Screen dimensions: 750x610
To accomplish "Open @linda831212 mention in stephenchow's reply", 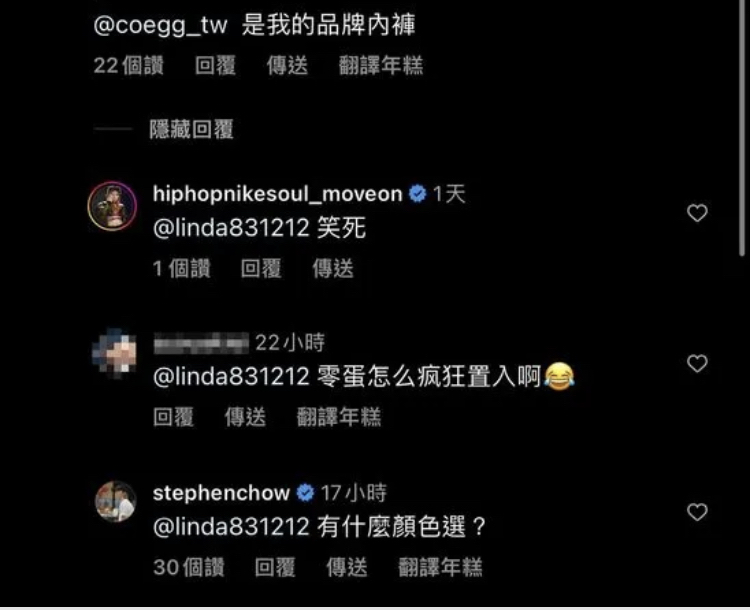I will tap(231, 527).
